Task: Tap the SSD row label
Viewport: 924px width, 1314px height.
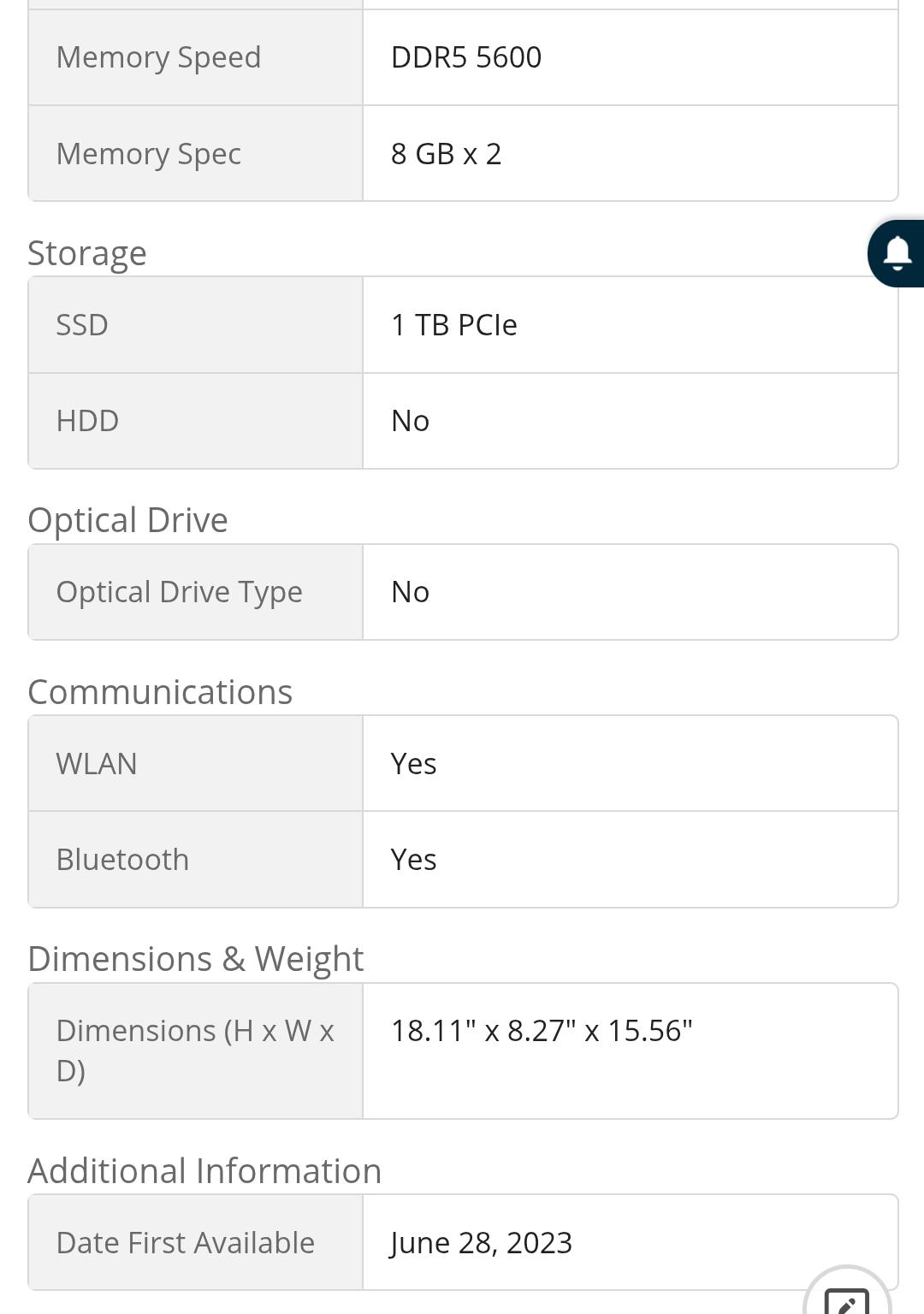Action: (82, 325)
